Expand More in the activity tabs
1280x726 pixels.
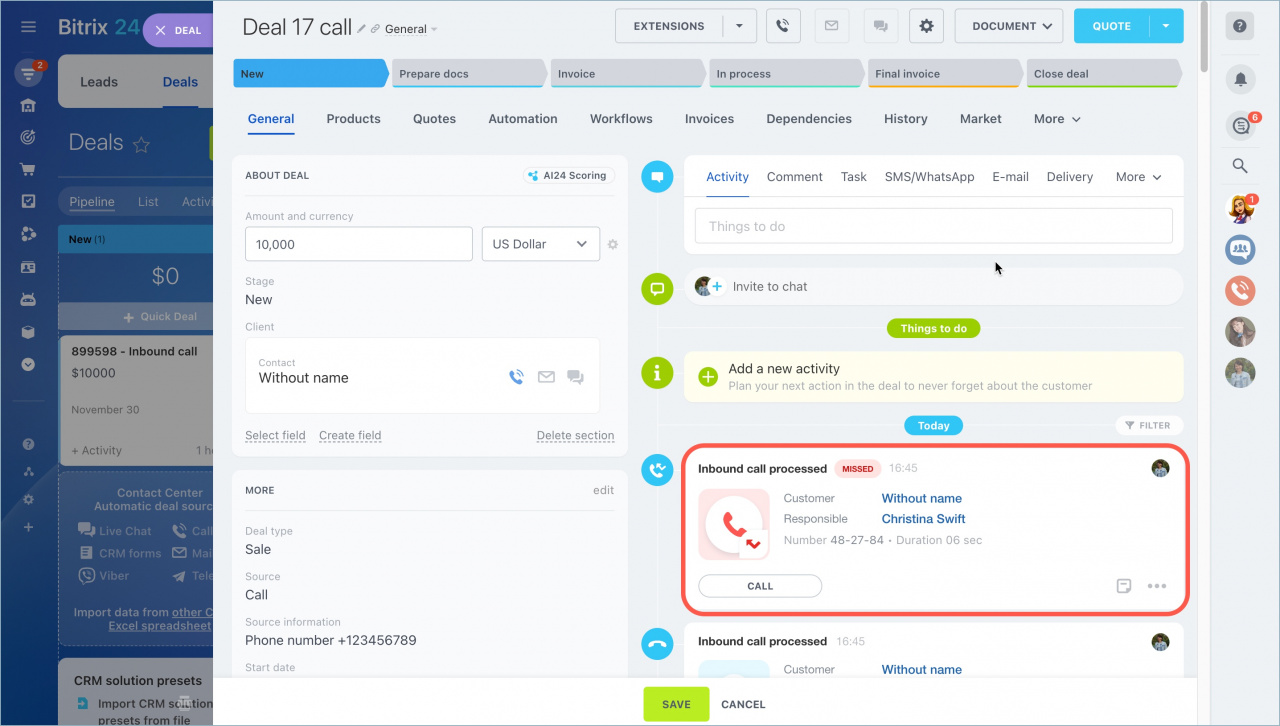1138,177
